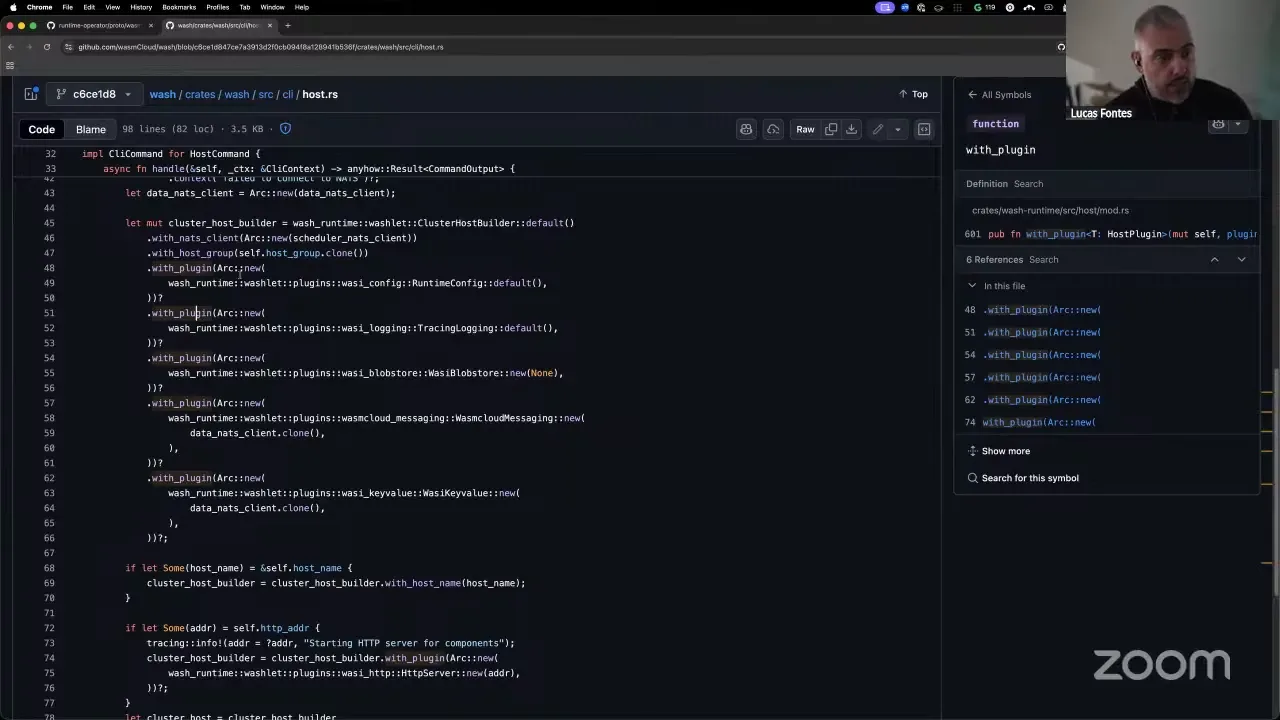This screenshot has height=720, width=1280.
Task: Click the security shield icon beside file size
Action: tap(285, 129)
